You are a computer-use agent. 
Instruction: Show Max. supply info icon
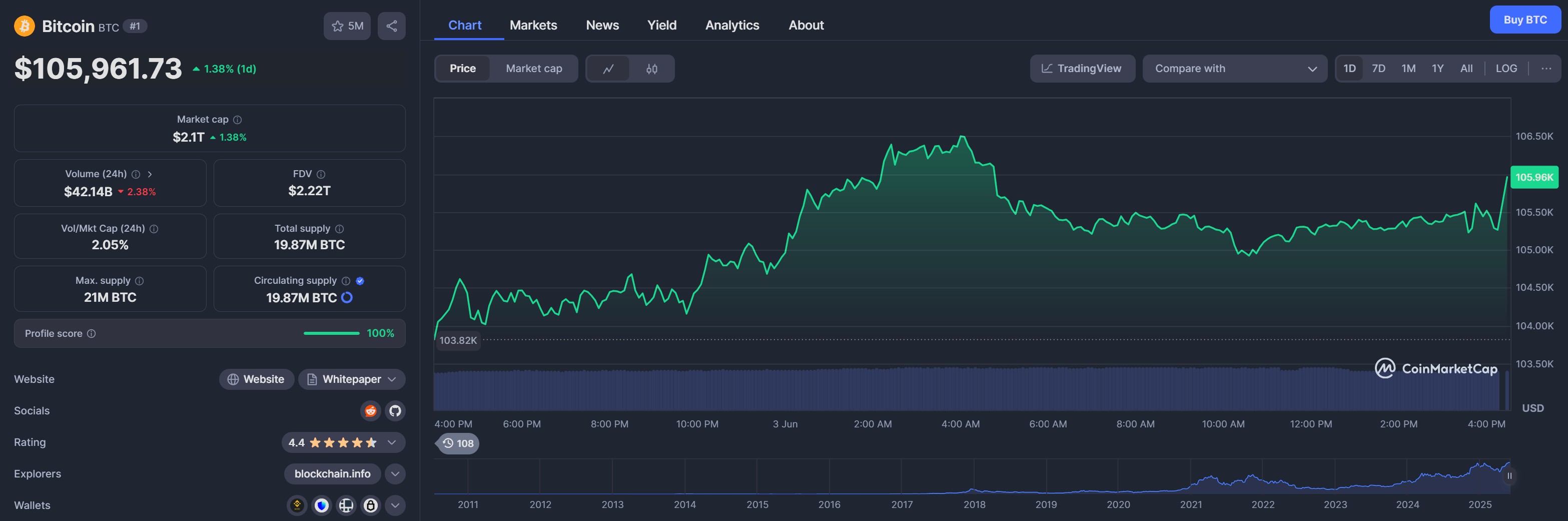point(140,281)
